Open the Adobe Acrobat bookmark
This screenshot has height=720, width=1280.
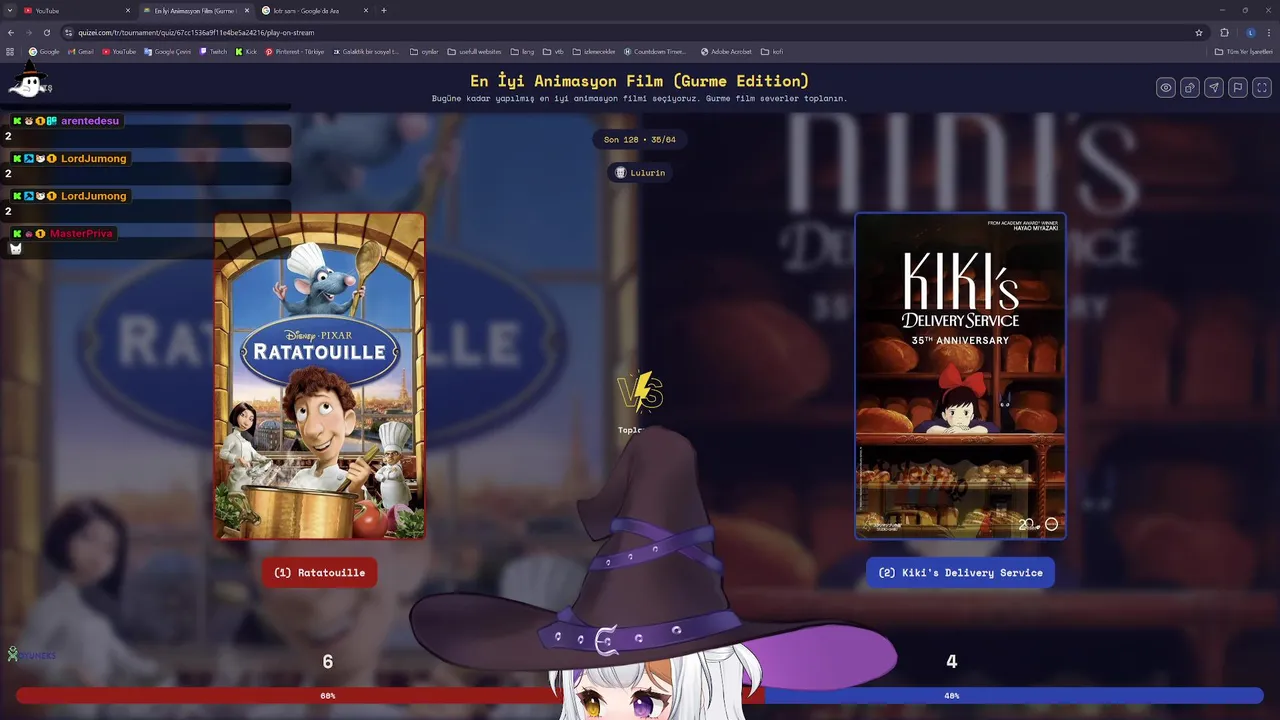pyautogui.click(x=726, y=51)
